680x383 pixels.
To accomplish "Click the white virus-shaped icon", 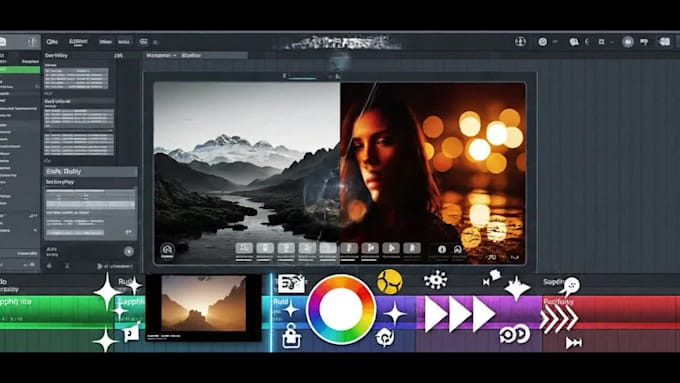I will [435, 280].
